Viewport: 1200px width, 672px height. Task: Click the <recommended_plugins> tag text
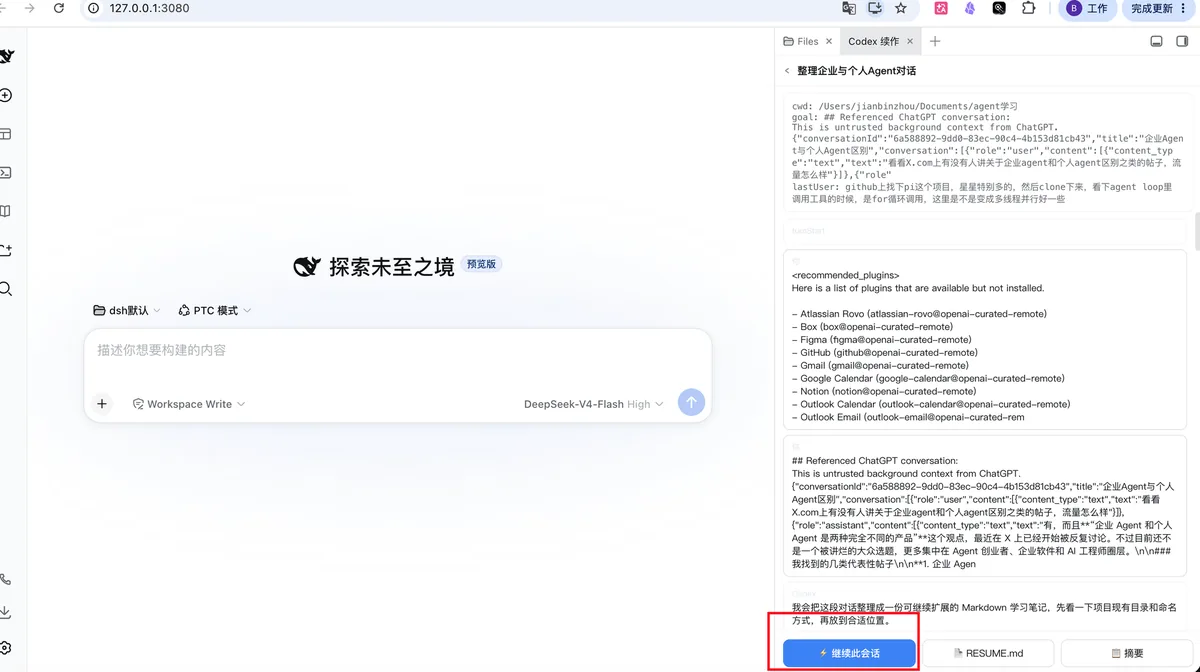click(x=846, y=275)
